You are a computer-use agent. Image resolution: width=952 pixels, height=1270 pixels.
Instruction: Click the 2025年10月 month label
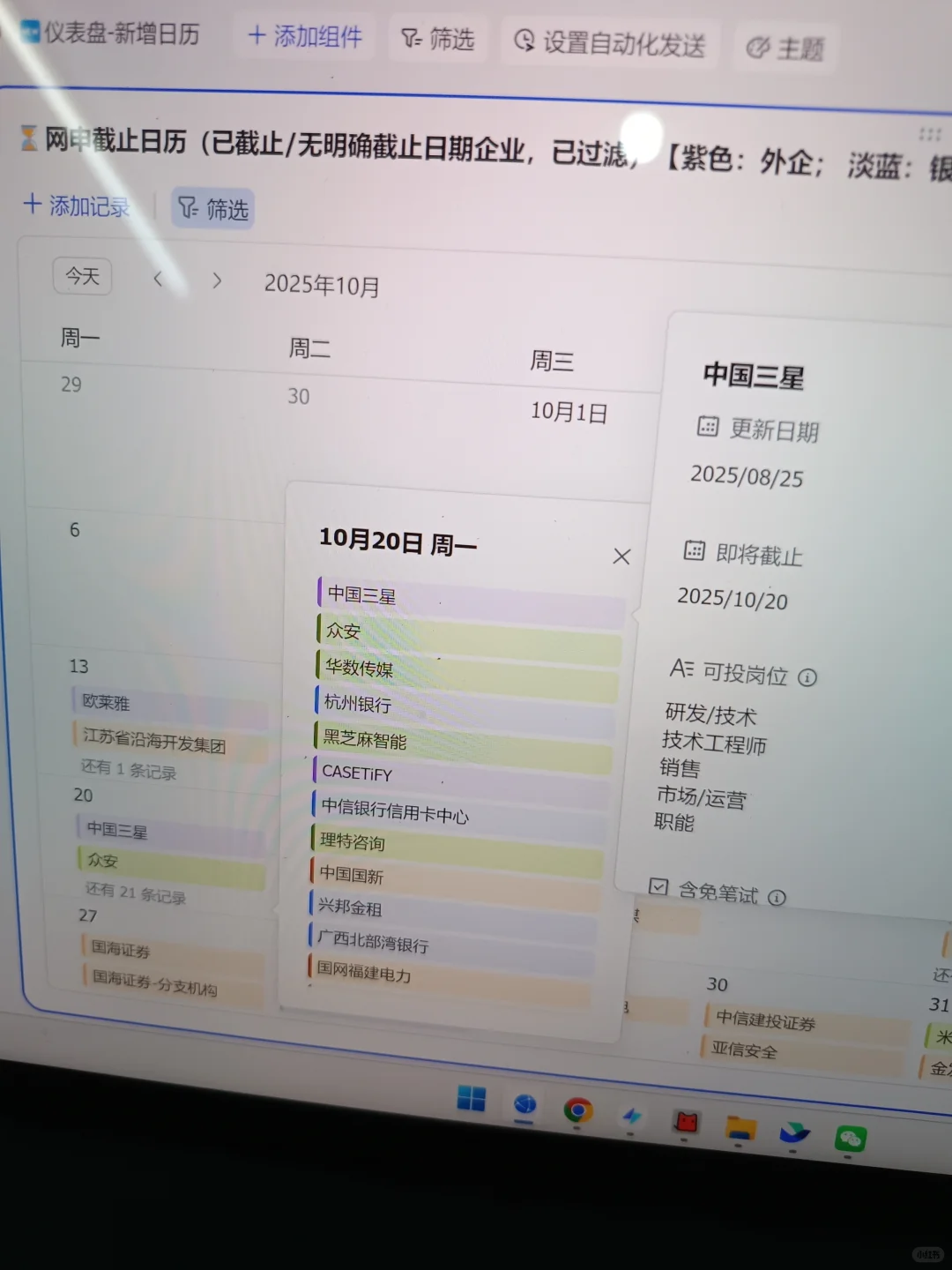(x=322, y=285)
